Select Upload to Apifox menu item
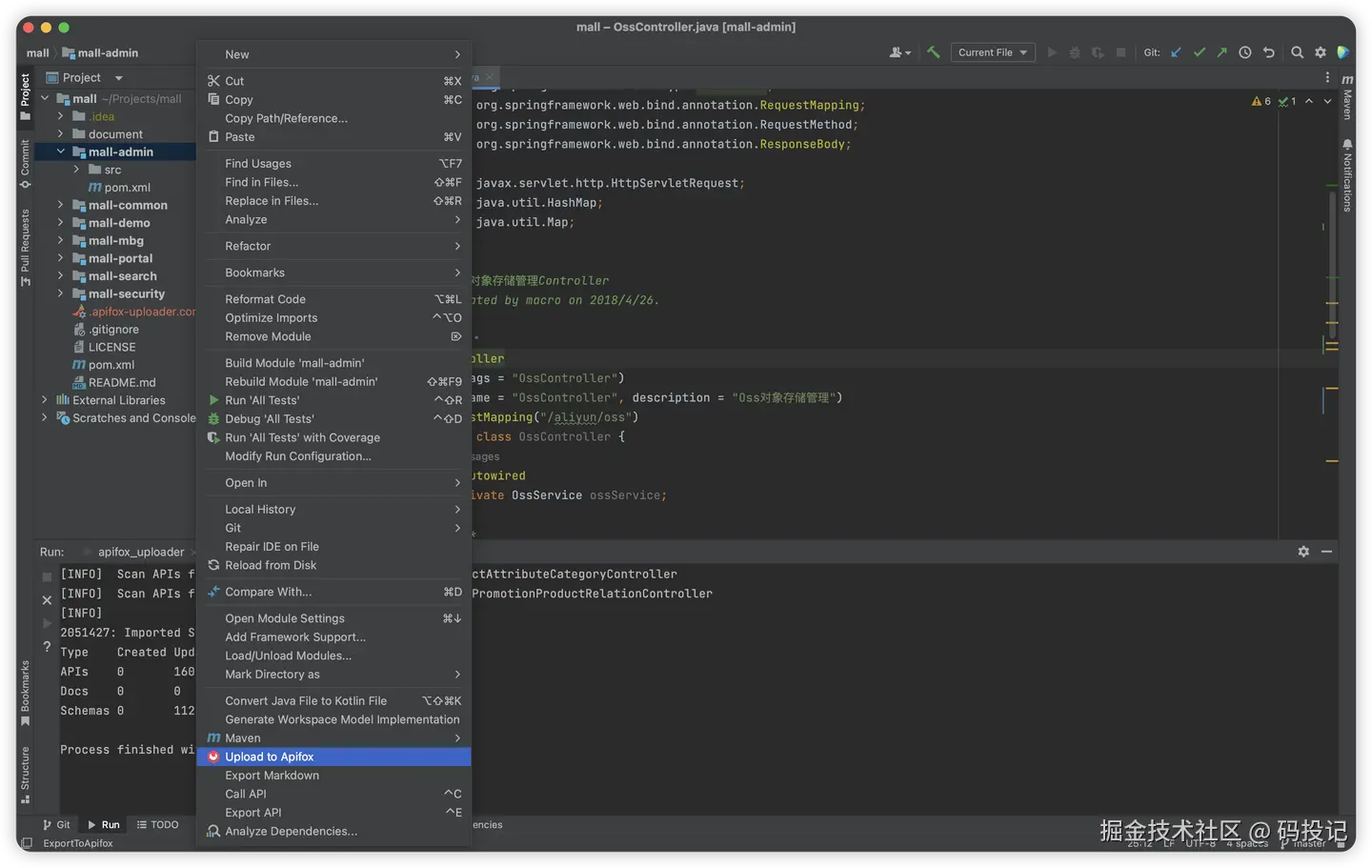The width and height of the screenshot is (1372, 868). tap(270, 757)
